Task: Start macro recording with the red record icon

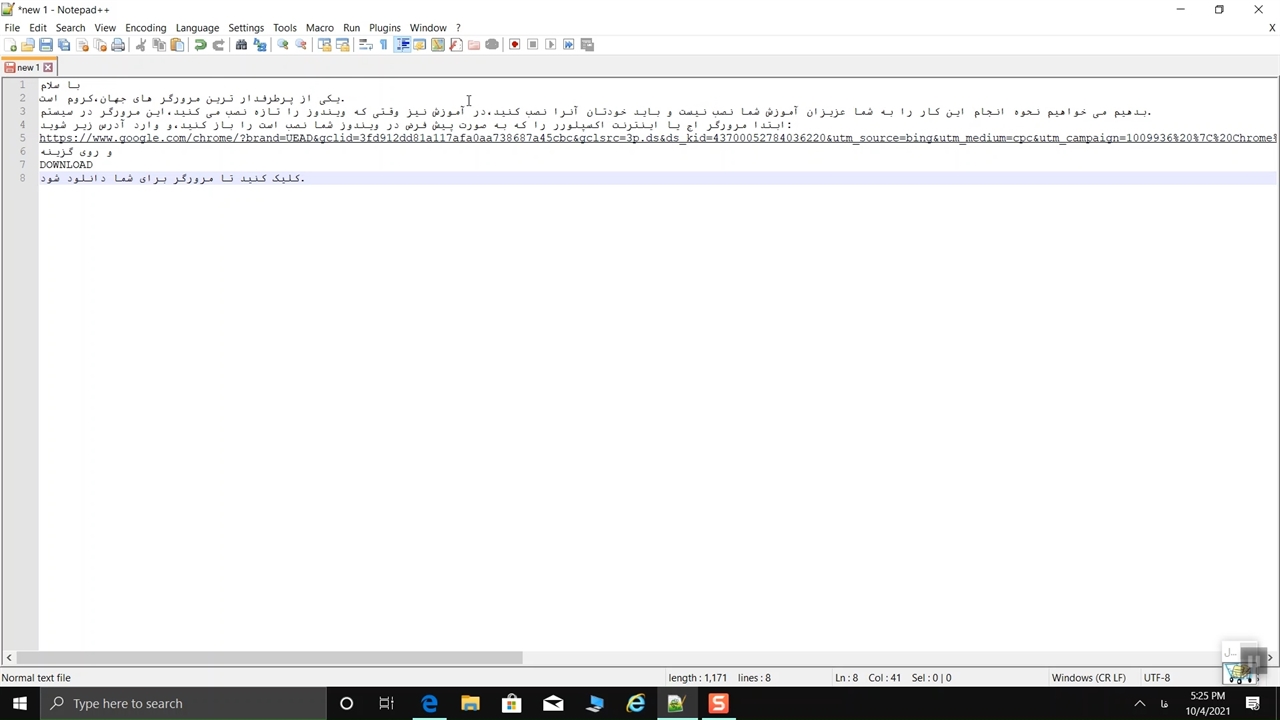Action: 514,45
